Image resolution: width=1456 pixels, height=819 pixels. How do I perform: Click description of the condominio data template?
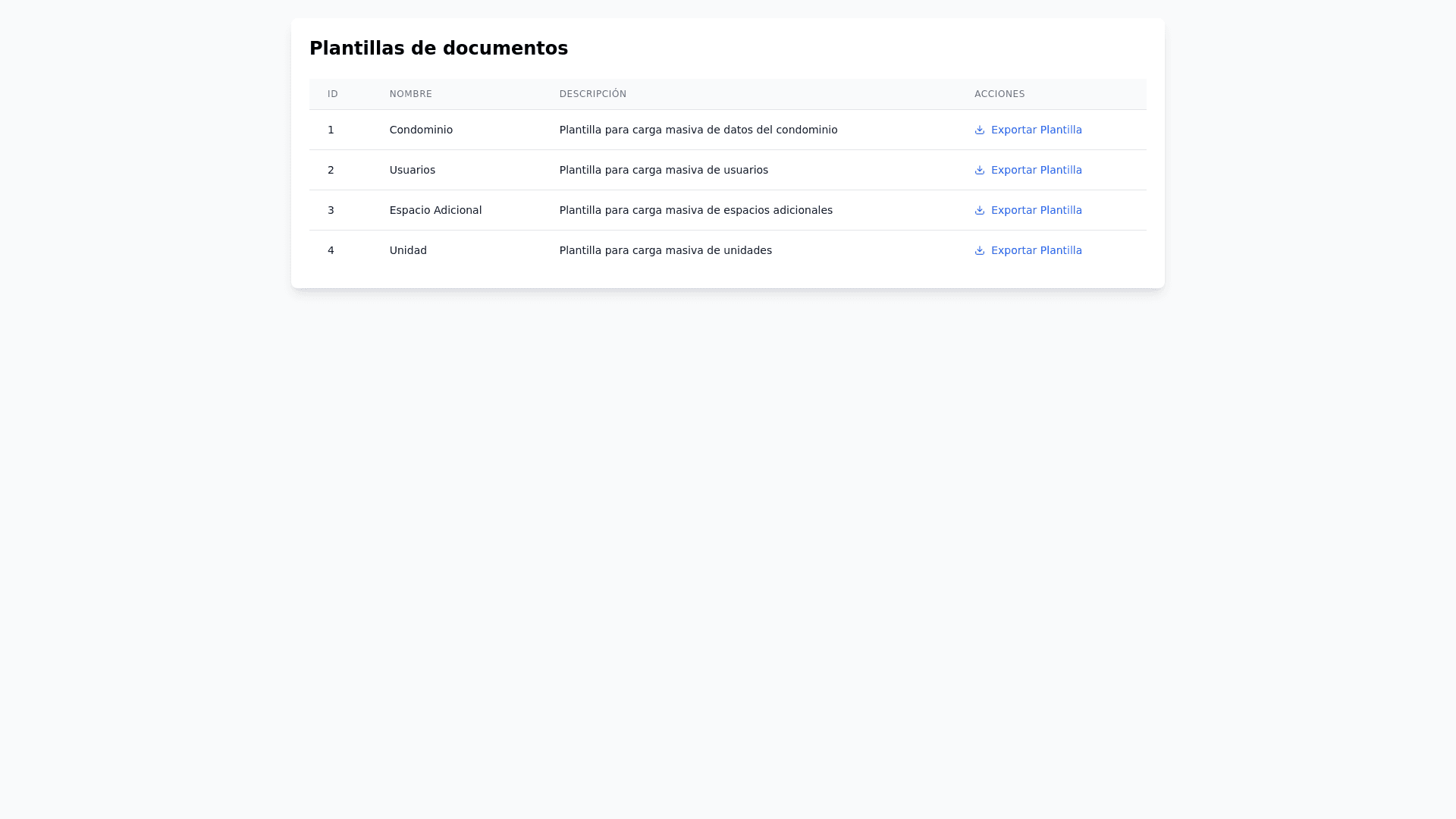click(698, 130)
